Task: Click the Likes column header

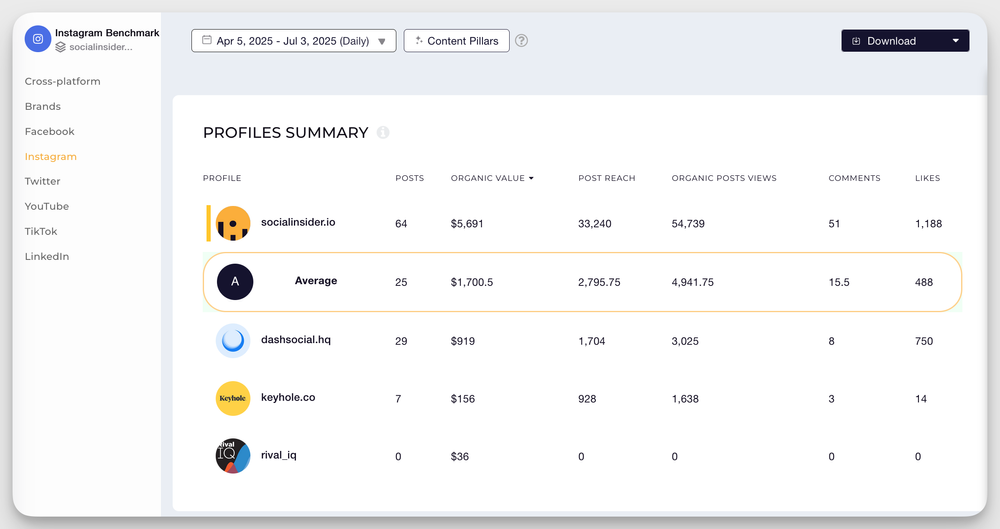Action: [927, 178]
